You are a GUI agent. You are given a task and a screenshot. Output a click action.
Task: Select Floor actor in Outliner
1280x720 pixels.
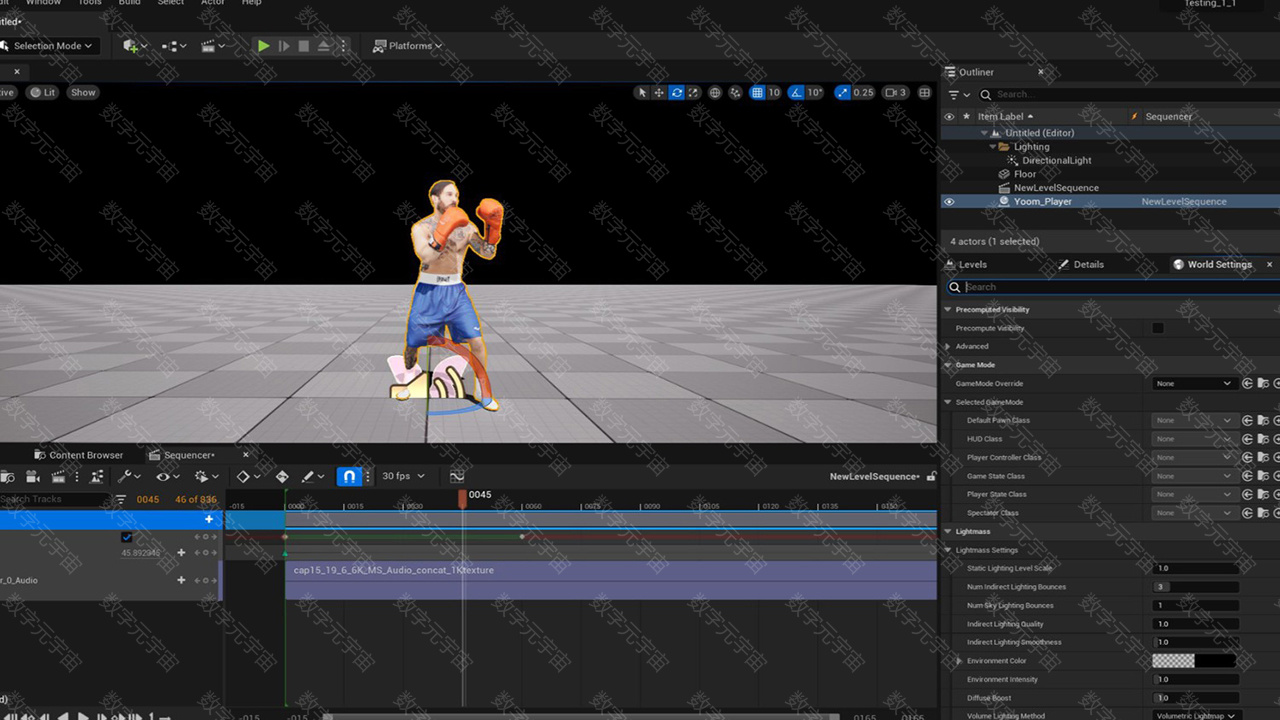(1024, 174)
